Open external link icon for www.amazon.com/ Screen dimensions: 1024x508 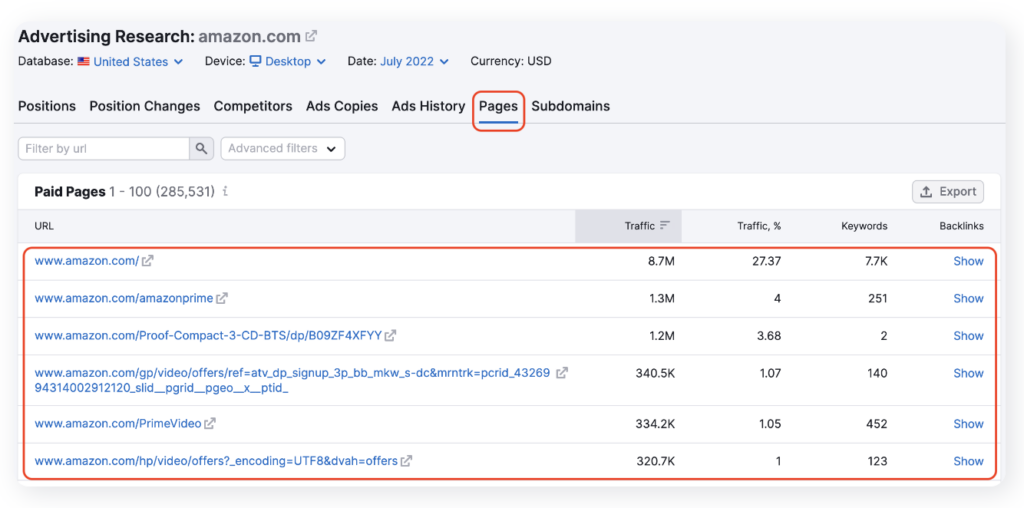coord(148,261)
